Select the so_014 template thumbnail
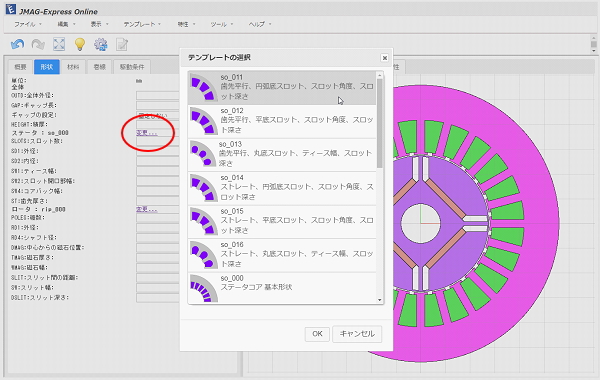The image size is (600, 380). click(204, 188)
